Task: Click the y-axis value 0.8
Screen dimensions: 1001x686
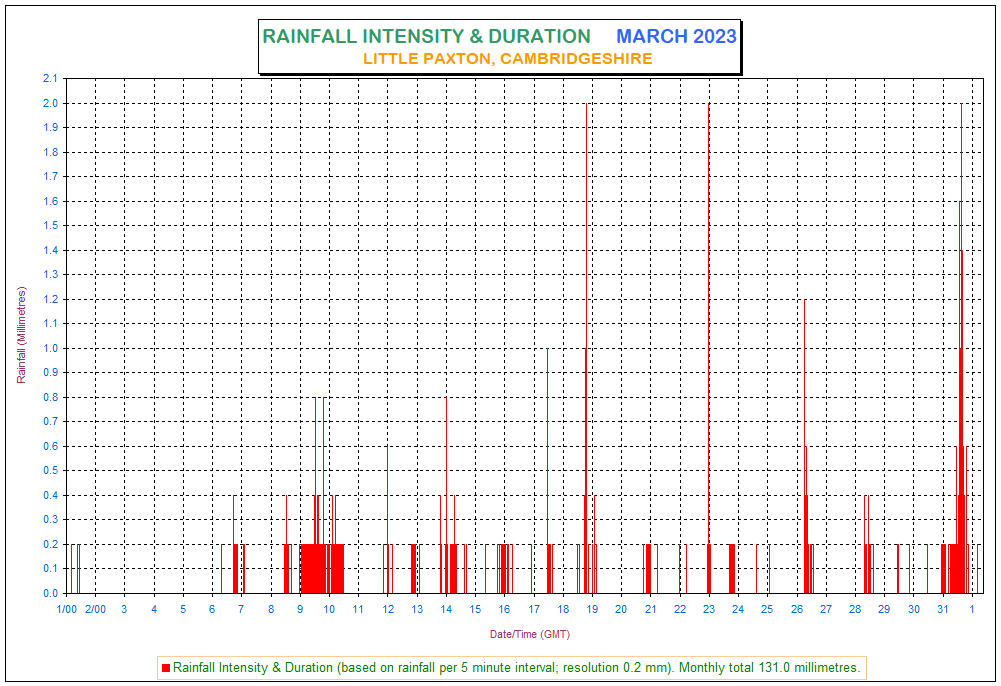Action: point(50,397)
